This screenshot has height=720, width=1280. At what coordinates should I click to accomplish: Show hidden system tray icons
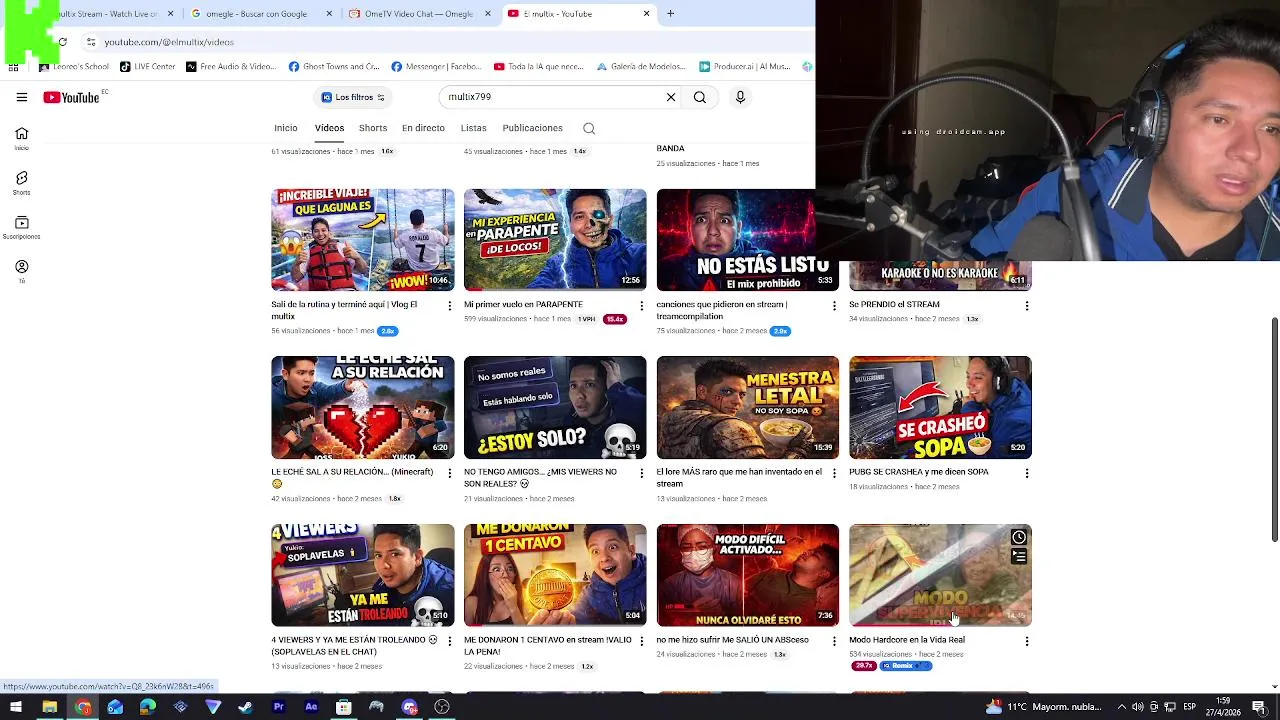coord(1121,707)
